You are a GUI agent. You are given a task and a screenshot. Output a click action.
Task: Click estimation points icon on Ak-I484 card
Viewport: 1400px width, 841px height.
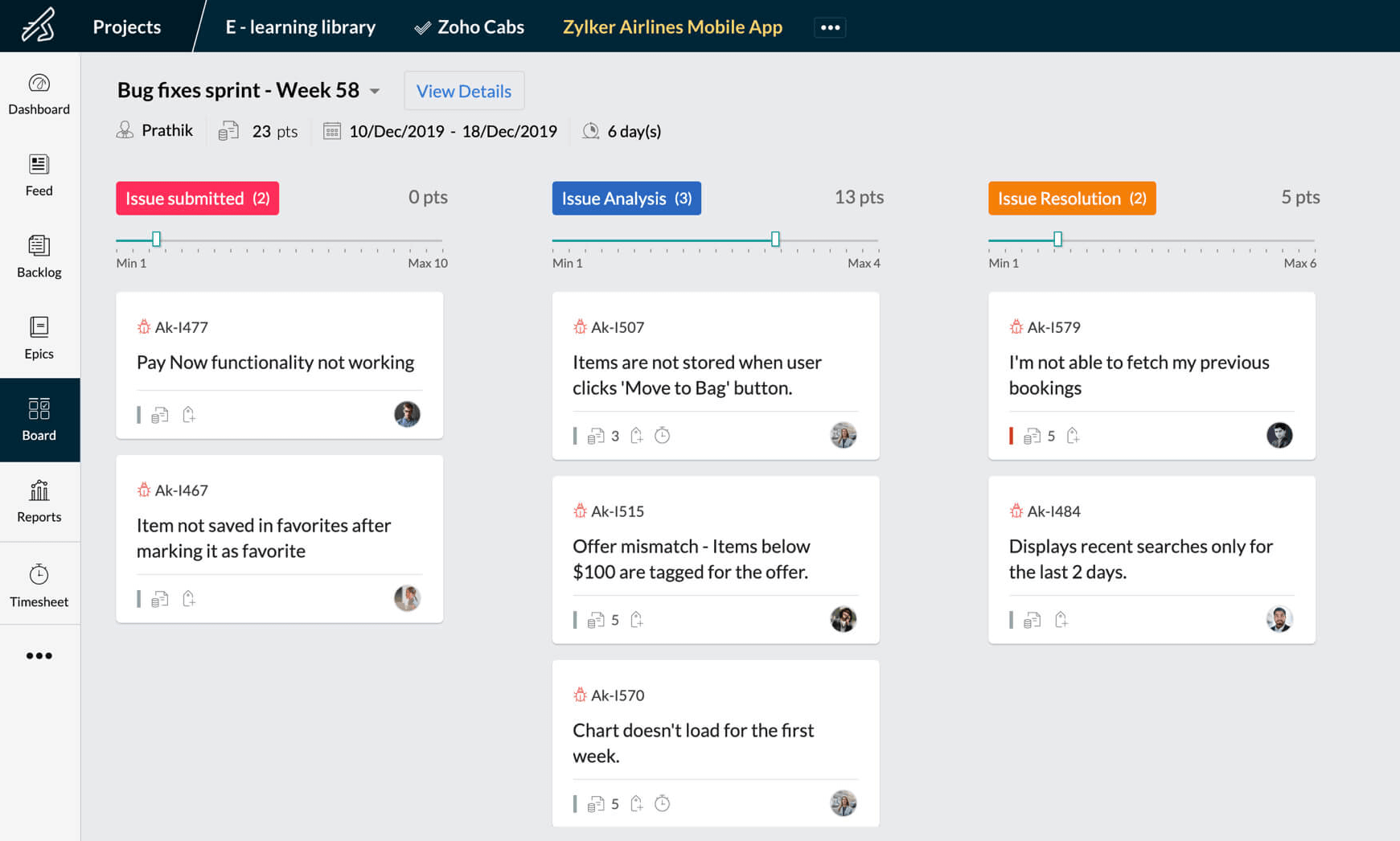click(x=1033, y=620)
